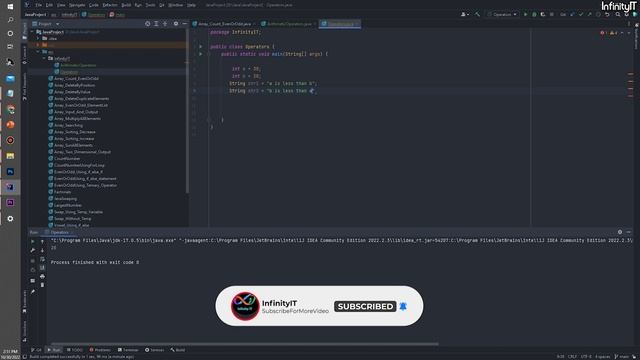Click the print icon in Run console
This screenshot has height=360, width=640.
[x=42, y=277]
